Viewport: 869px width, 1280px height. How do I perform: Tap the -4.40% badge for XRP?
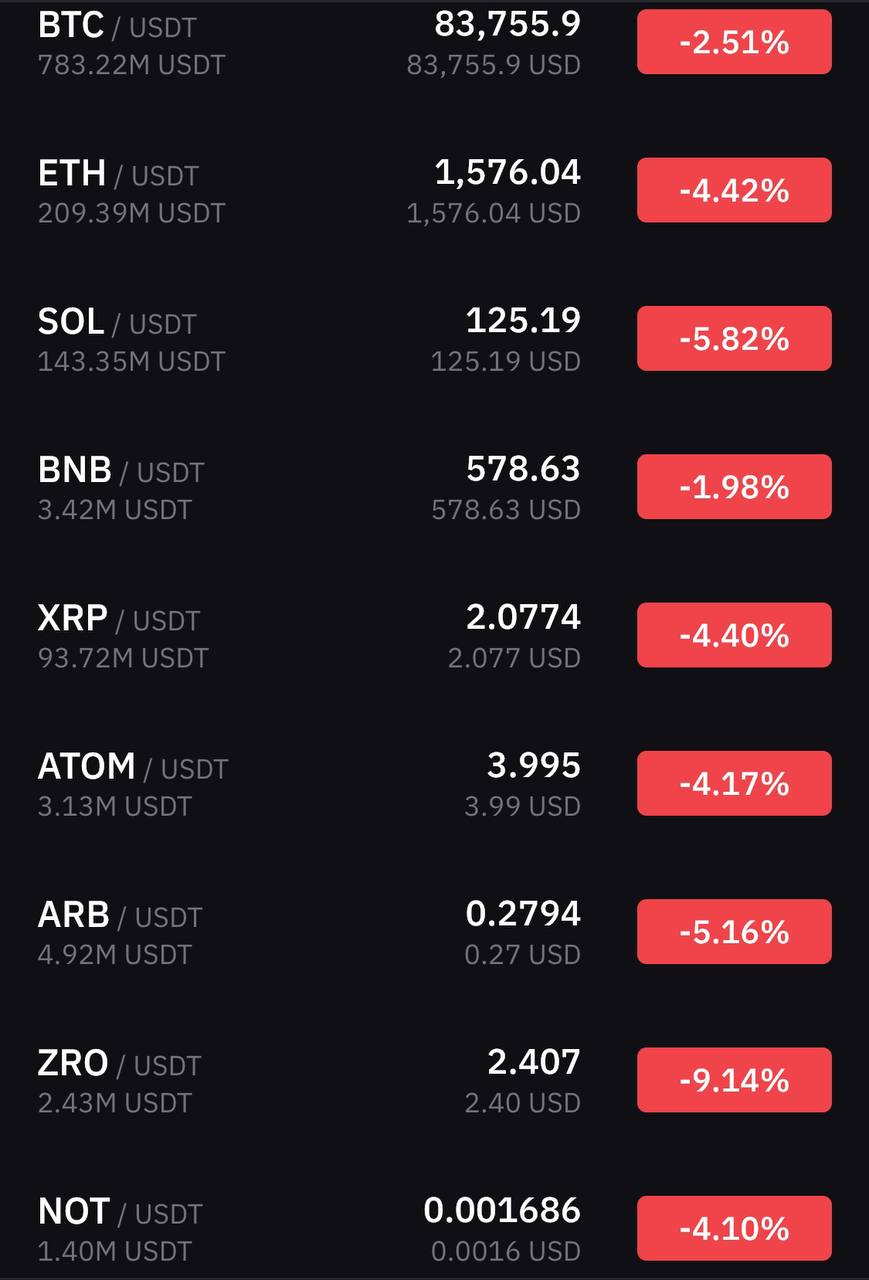(x=734, y=635)
